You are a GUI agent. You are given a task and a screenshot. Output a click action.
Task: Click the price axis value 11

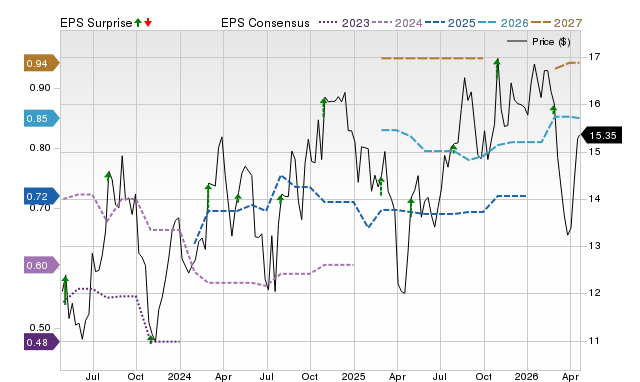pos(594,340)
